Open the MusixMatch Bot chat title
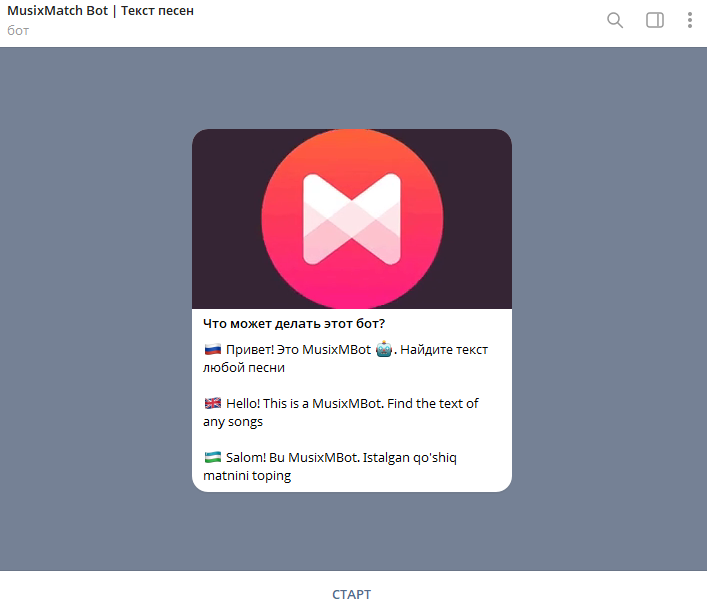The image size is (707, 606). [x=101, y=11]
